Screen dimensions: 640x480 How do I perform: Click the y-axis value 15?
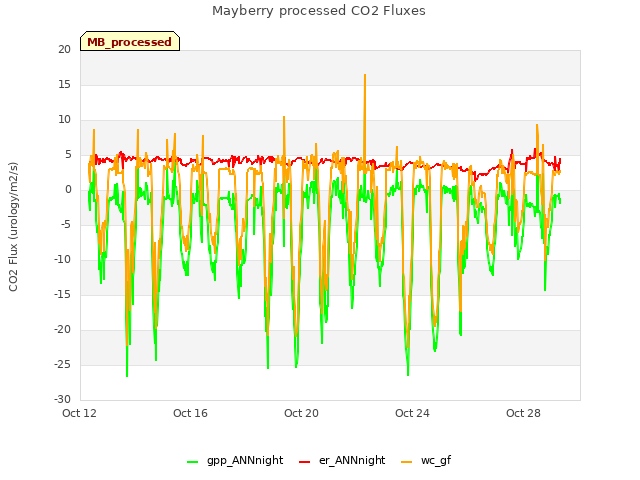[64, 84]
